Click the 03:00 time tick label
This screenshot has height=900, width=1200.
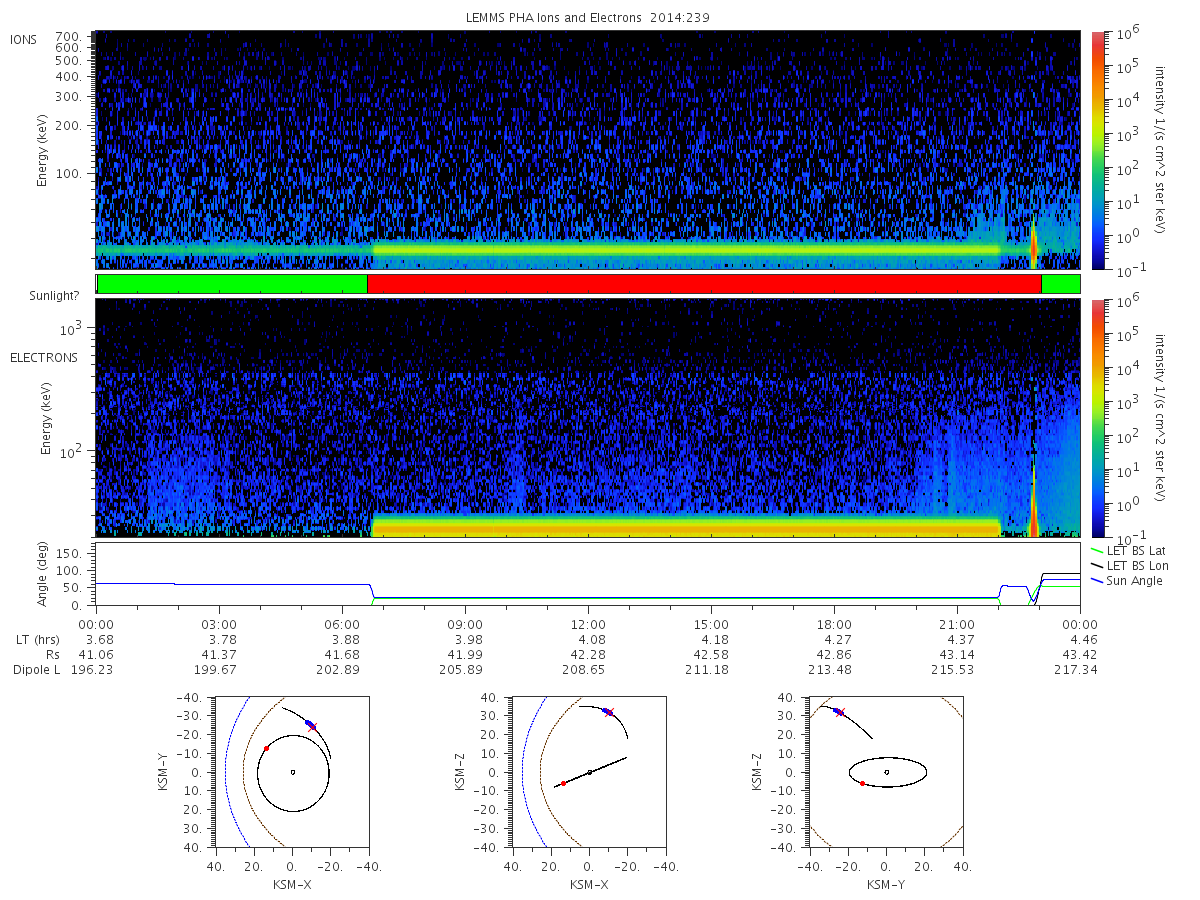point(219,625)
